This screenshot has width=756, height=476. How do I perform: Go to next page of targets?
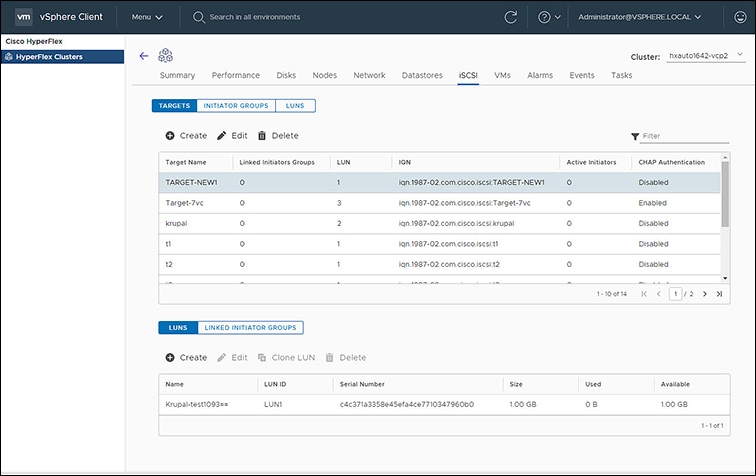(704, 294)
